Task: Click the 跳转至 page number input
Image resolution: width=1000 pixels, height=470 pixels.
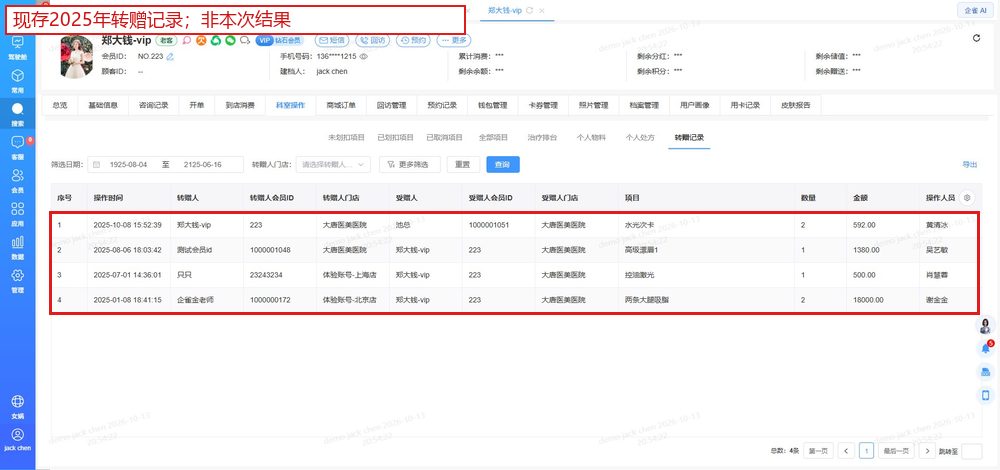Action: [972, 451]
